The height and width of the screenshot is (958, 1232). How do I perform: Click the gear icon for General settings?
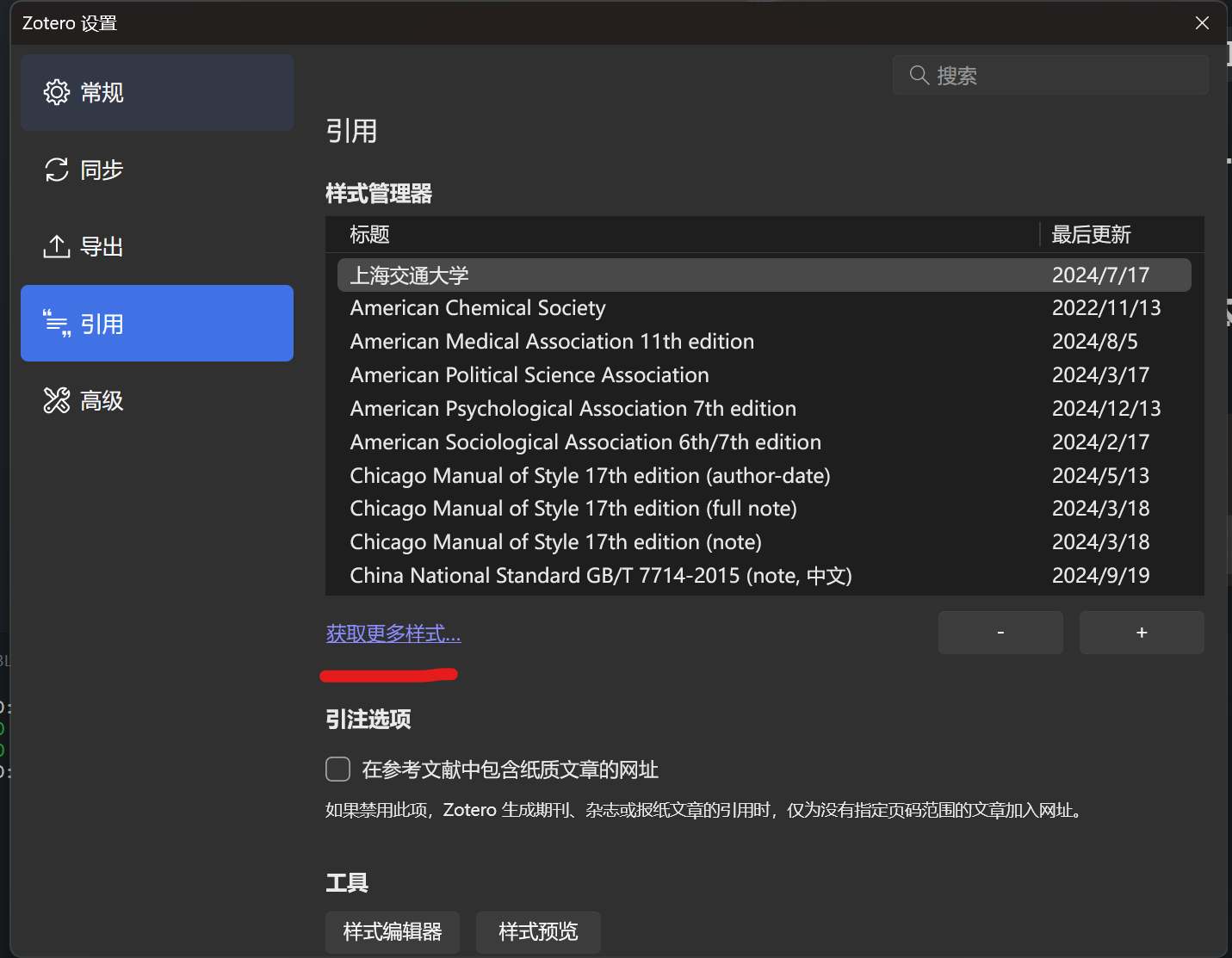pyautogui.click(x=57, y=92)
